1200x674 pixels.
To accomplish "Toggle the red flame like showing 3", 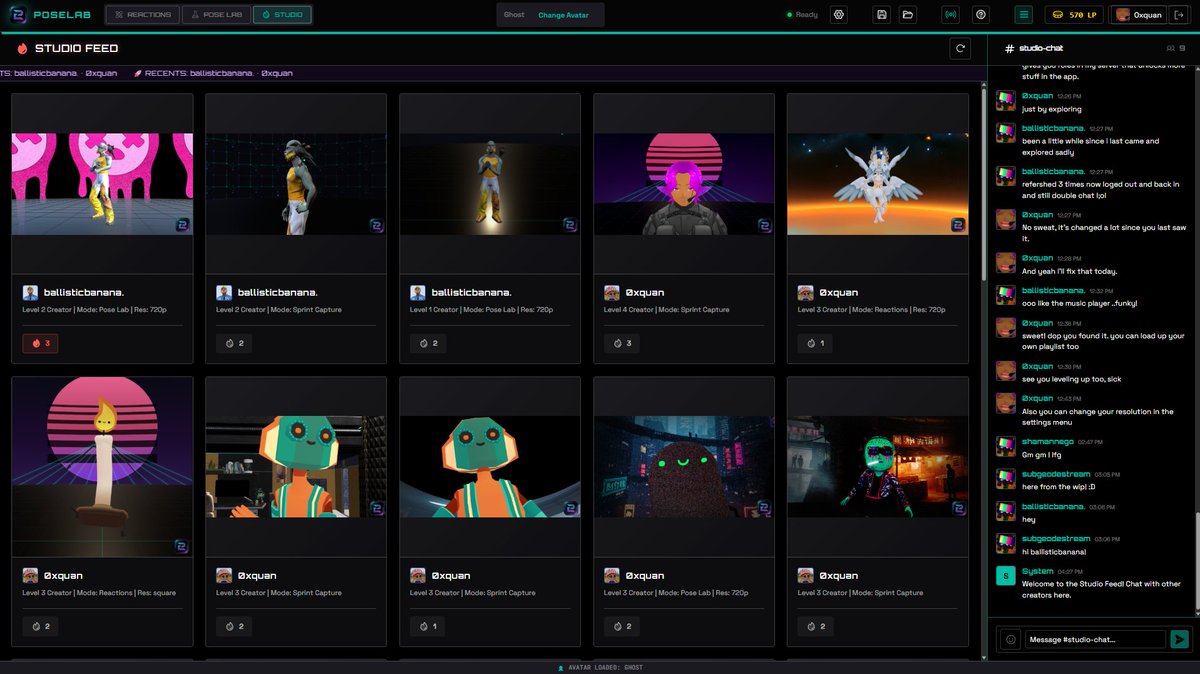I will click(x=40, y=343).
